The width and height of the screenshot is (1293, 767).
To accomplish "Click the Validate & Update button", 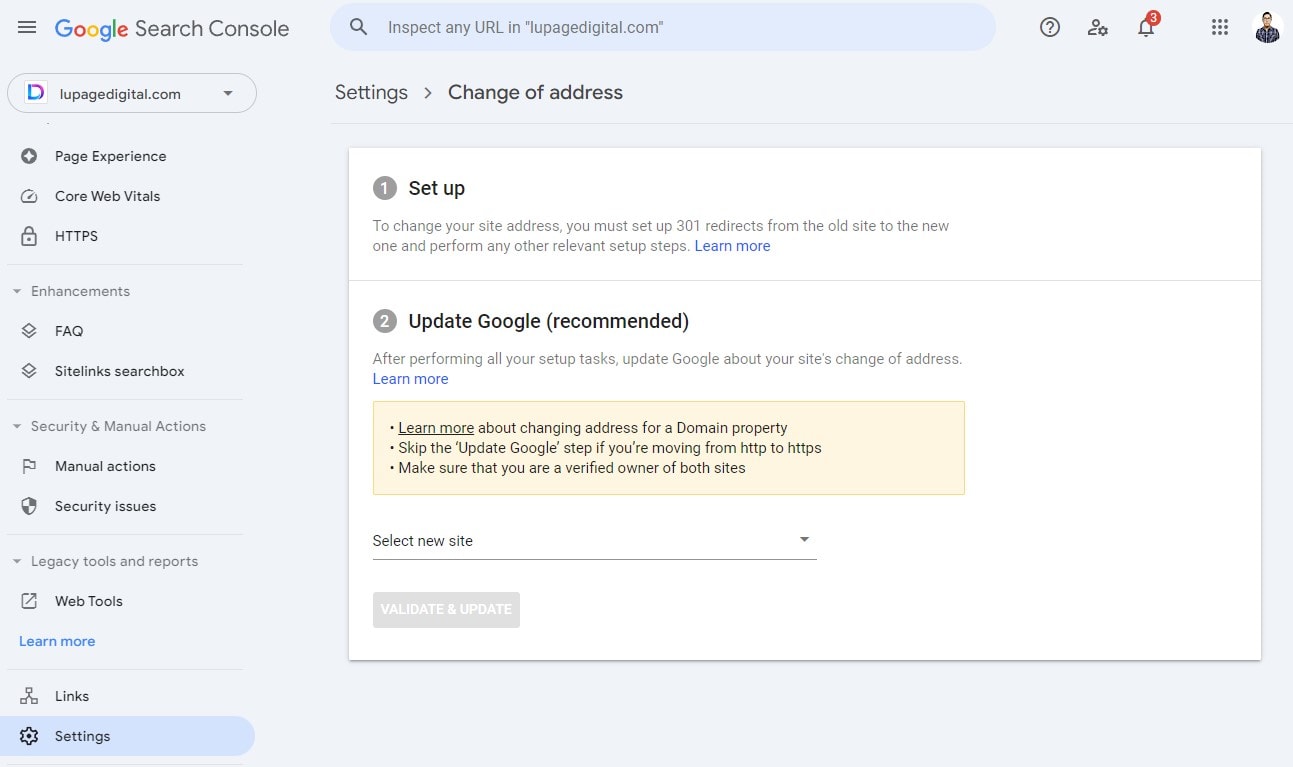I will tap(446, 609).
